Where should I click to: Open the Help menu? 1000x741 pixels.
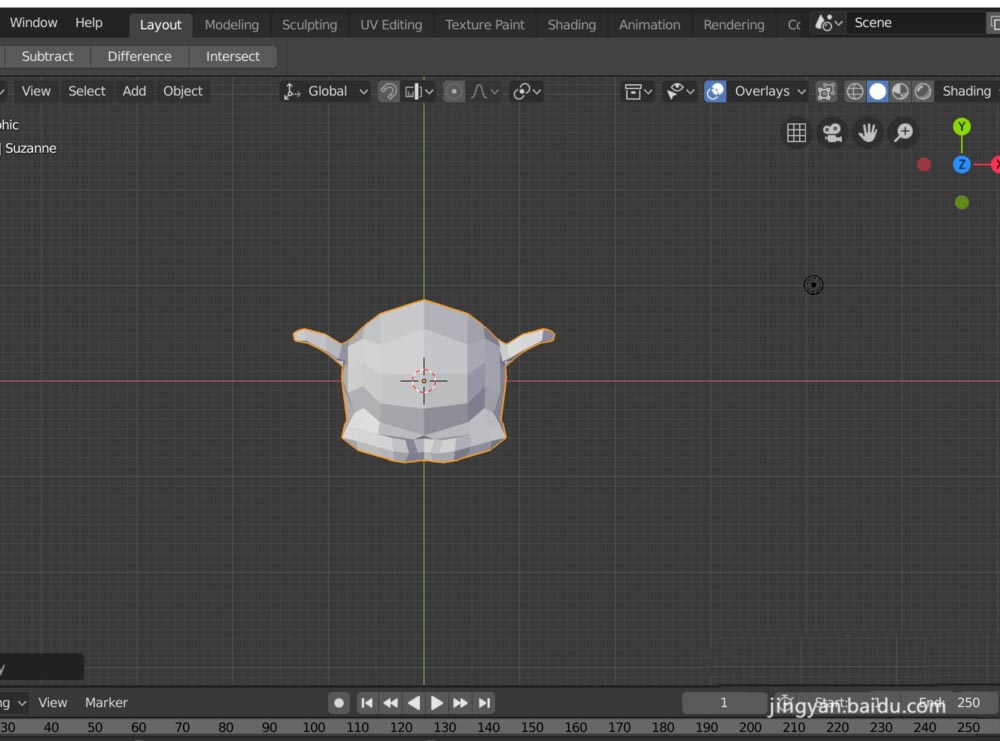(89, 23)
